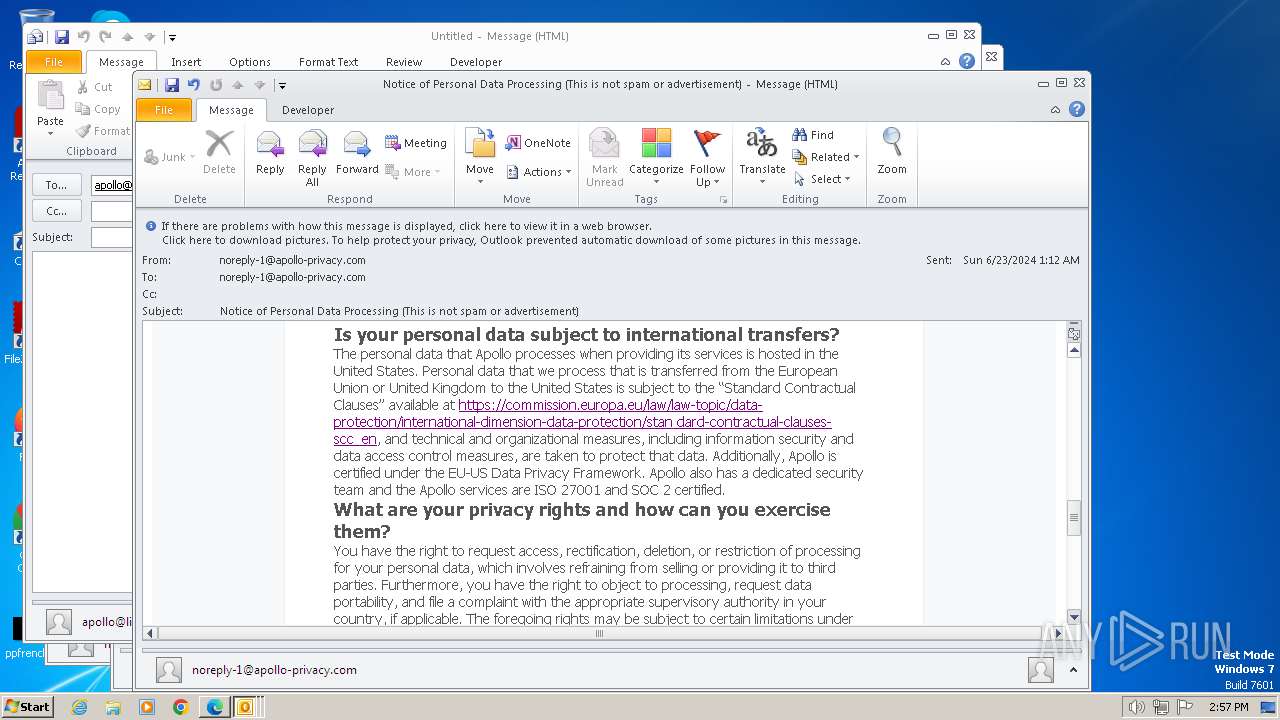Click the Zoom magnifier icon

892,154
